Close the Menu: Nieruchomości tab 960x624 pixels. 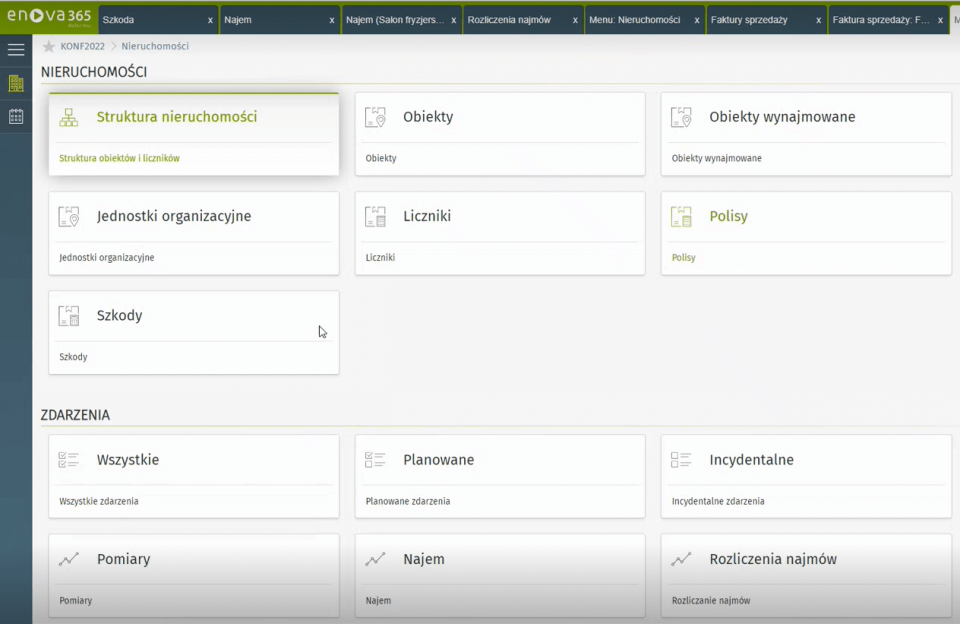click(x=697, y=20)
